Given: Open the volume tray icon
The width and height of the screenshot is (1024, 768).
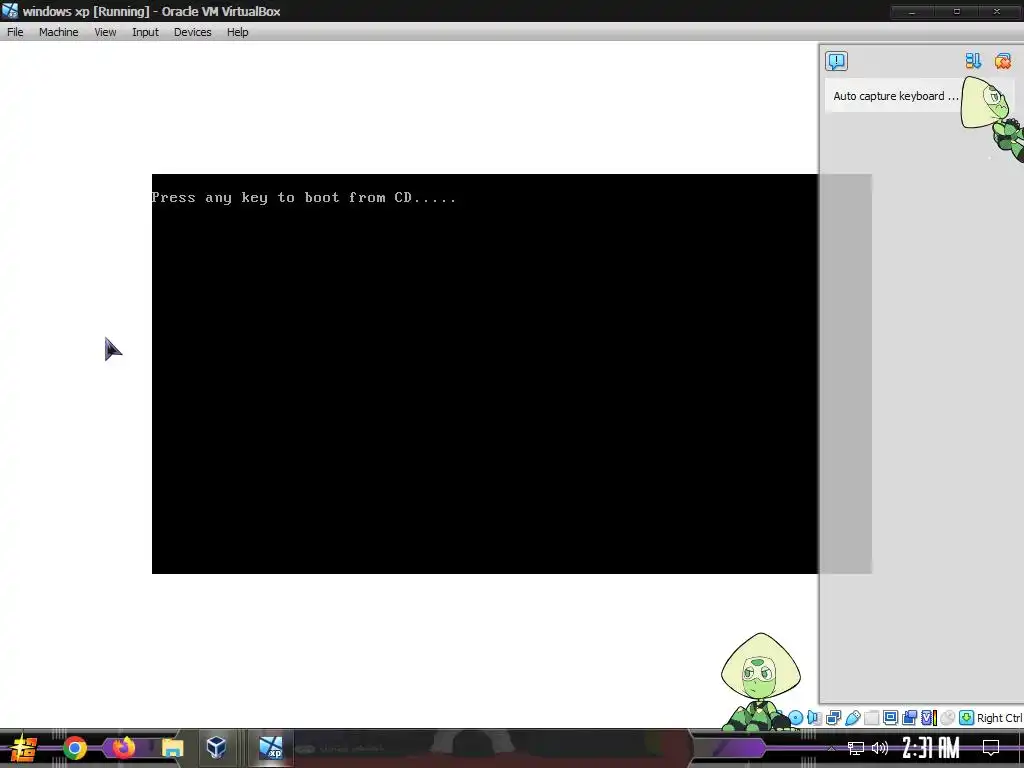Looking at the screenshot, I should click(880, 748).
